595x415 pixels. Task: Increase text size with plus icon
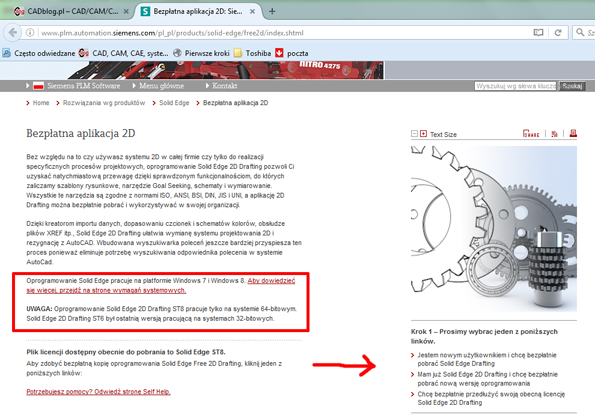click(423, 134)
